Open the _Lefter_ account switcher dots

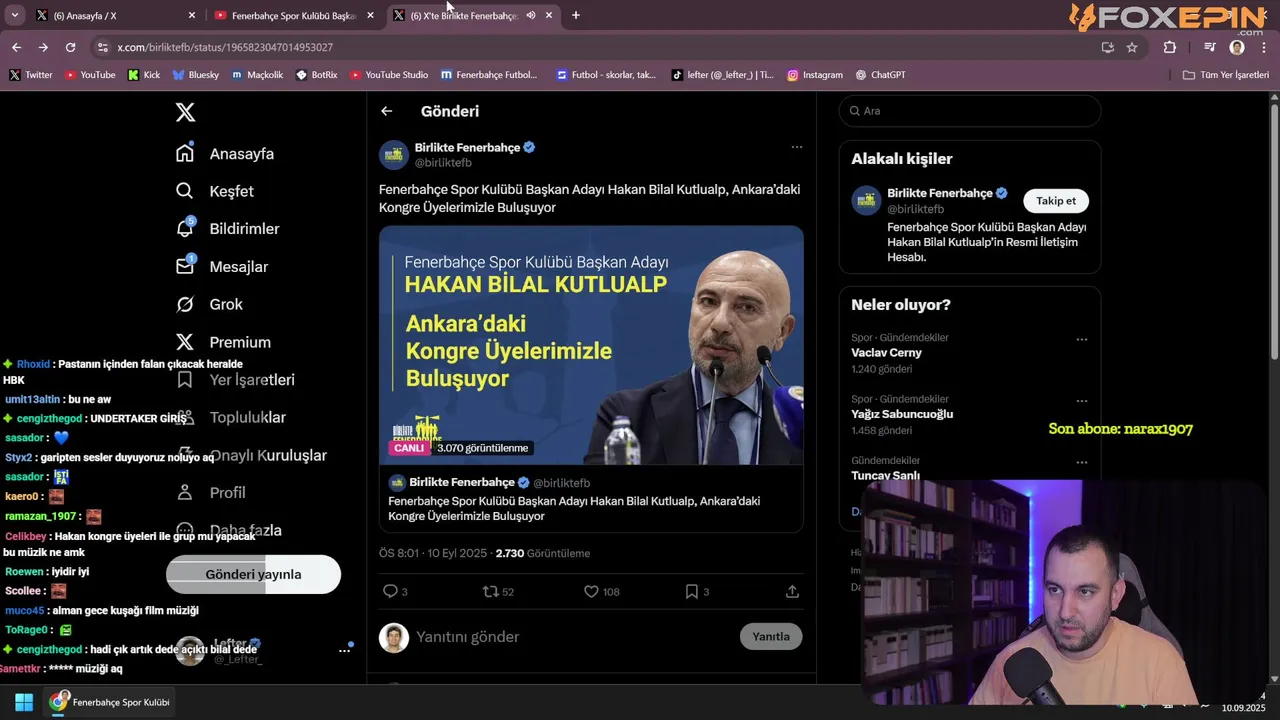click(x=345, y=650)
